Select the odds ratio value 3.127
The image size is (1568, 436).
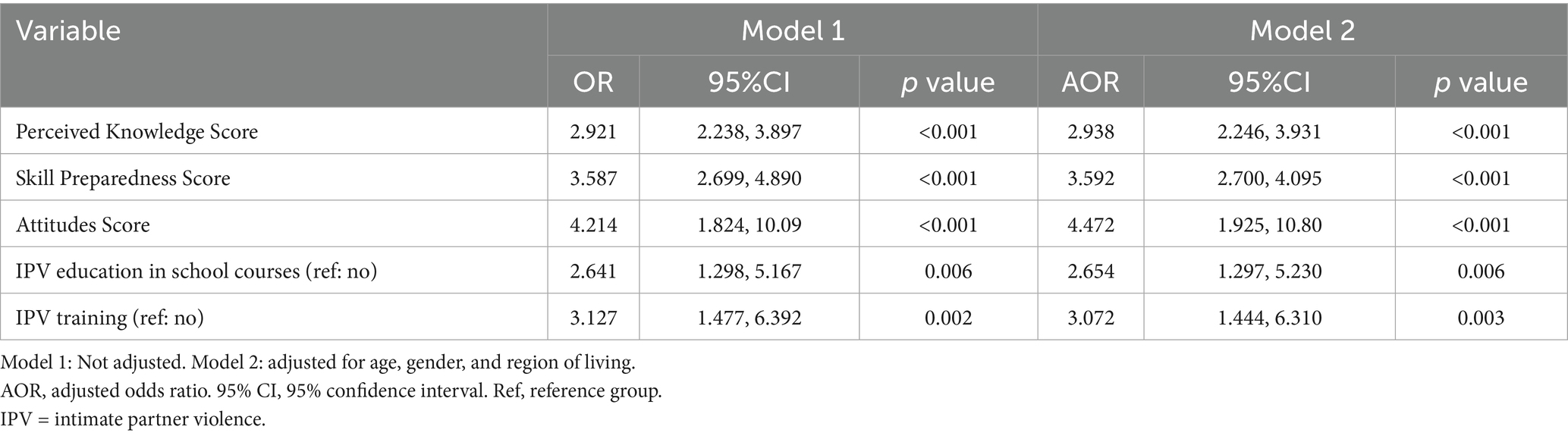coord(593,317)
